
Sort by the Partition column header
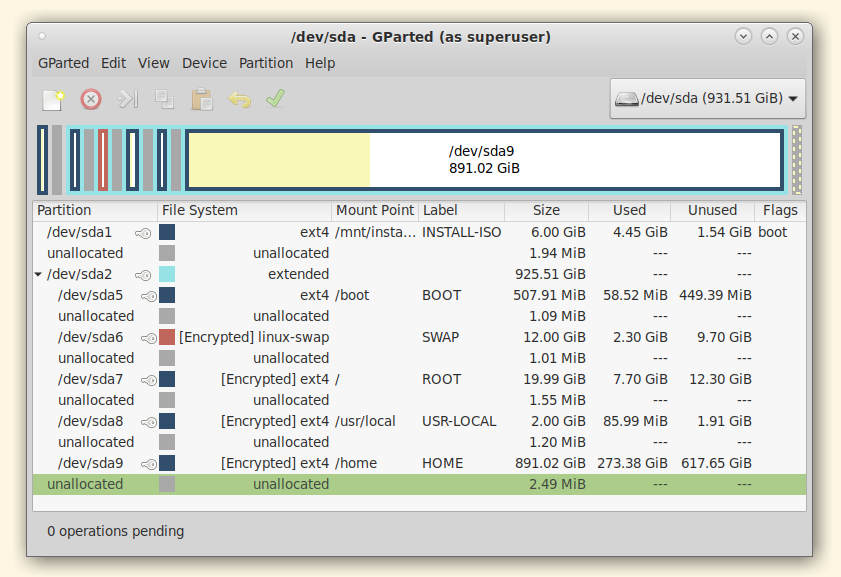(x=95, y=210)
